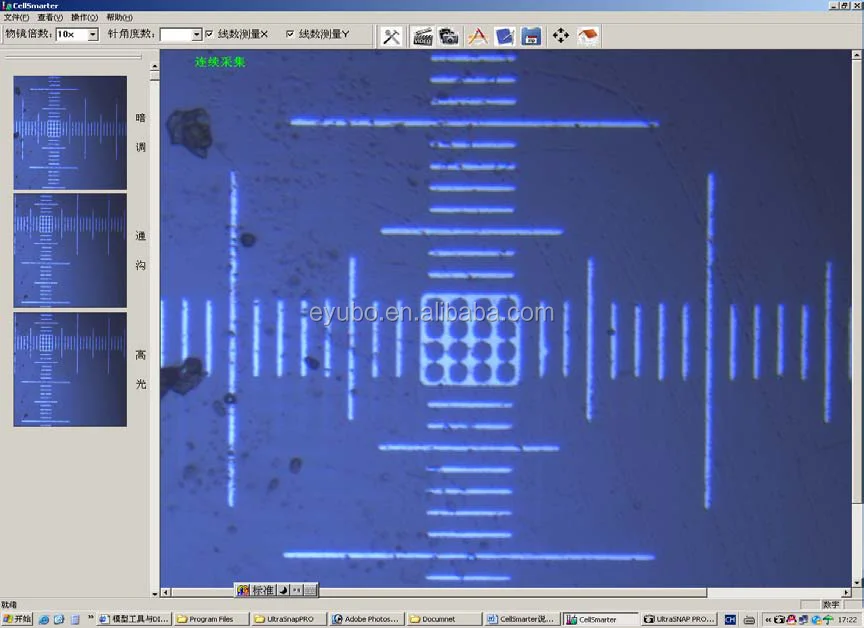The width and height of the screenshot is (864, 628).
Task: Click the orange book help icon
Action: (x=589, y=36)
